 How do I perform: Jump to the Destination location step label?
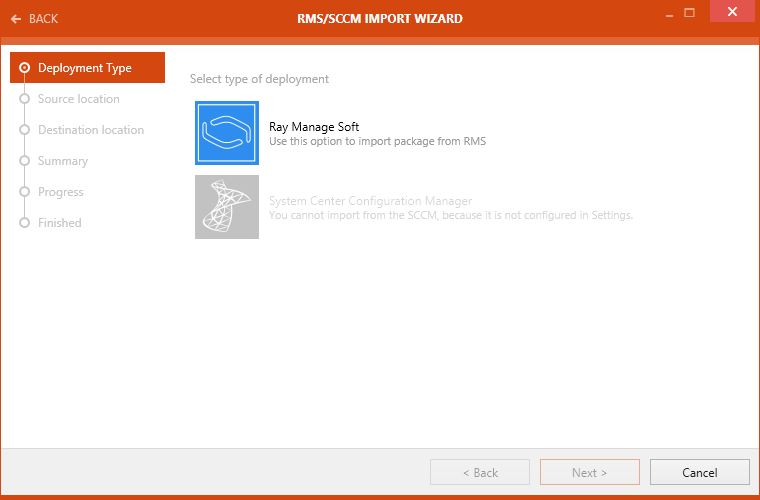(x=91, y=130)
